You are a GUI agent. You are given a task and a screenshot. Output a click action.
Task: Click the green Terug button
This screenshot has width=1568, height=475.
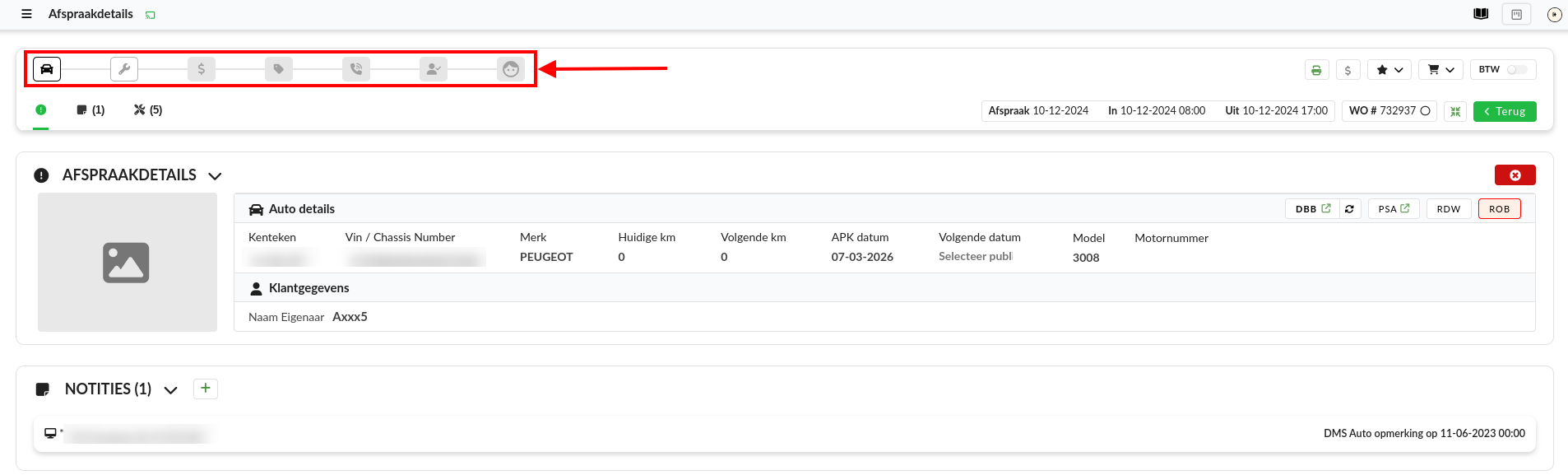click(1504, 111)
